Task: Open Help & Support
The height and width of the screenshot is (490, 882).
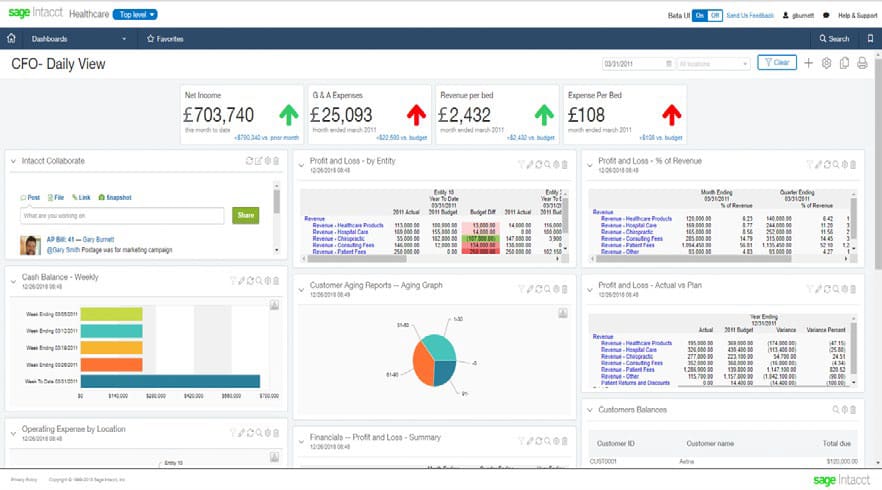Action: [x=857, y=15]
